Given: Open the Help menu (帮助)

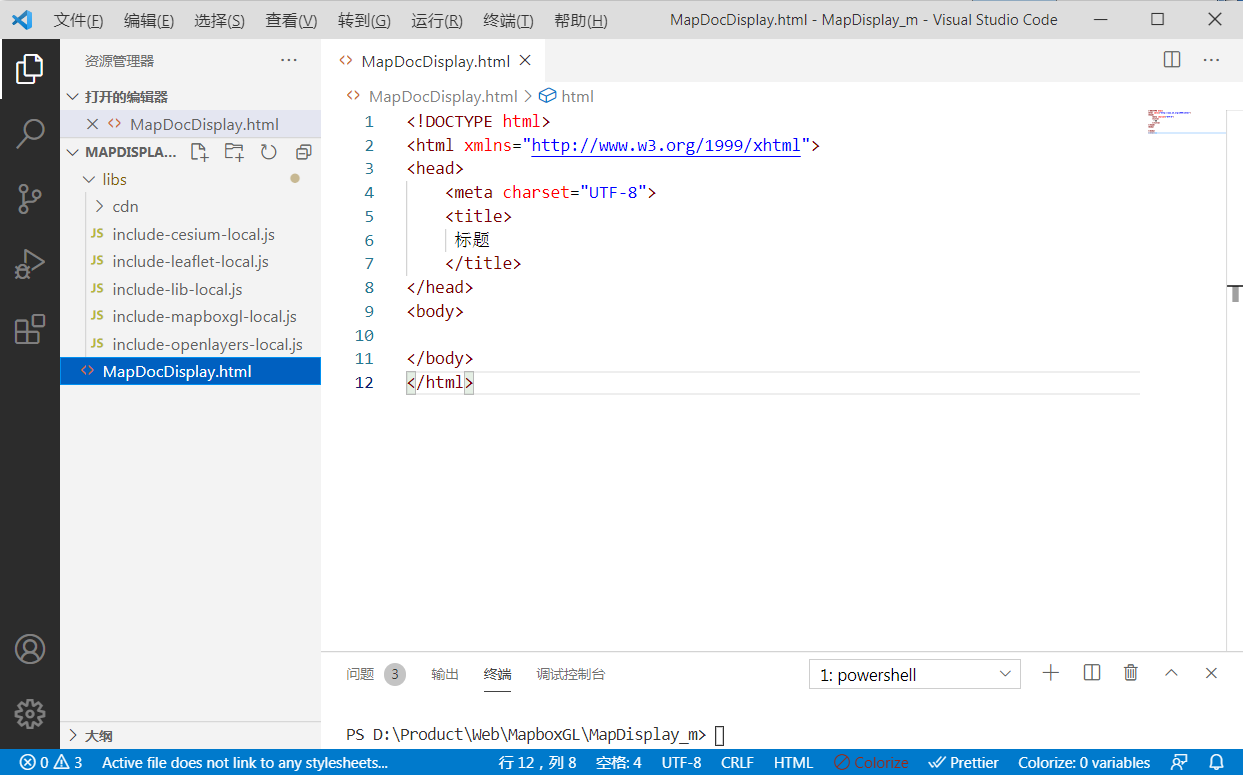Looking at the screenshot, I should [x=580, y=20].
